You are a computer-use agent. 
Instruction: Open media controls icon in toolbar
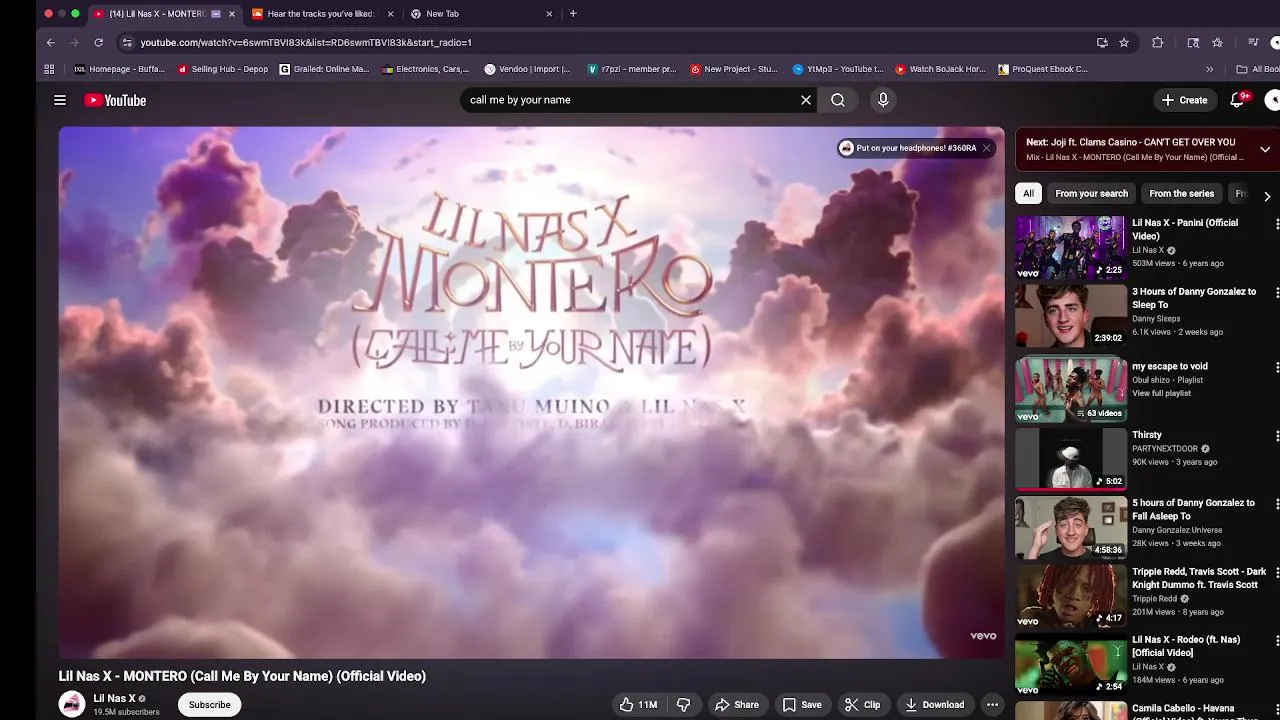pyautogui.click(x=1253, y=43)
